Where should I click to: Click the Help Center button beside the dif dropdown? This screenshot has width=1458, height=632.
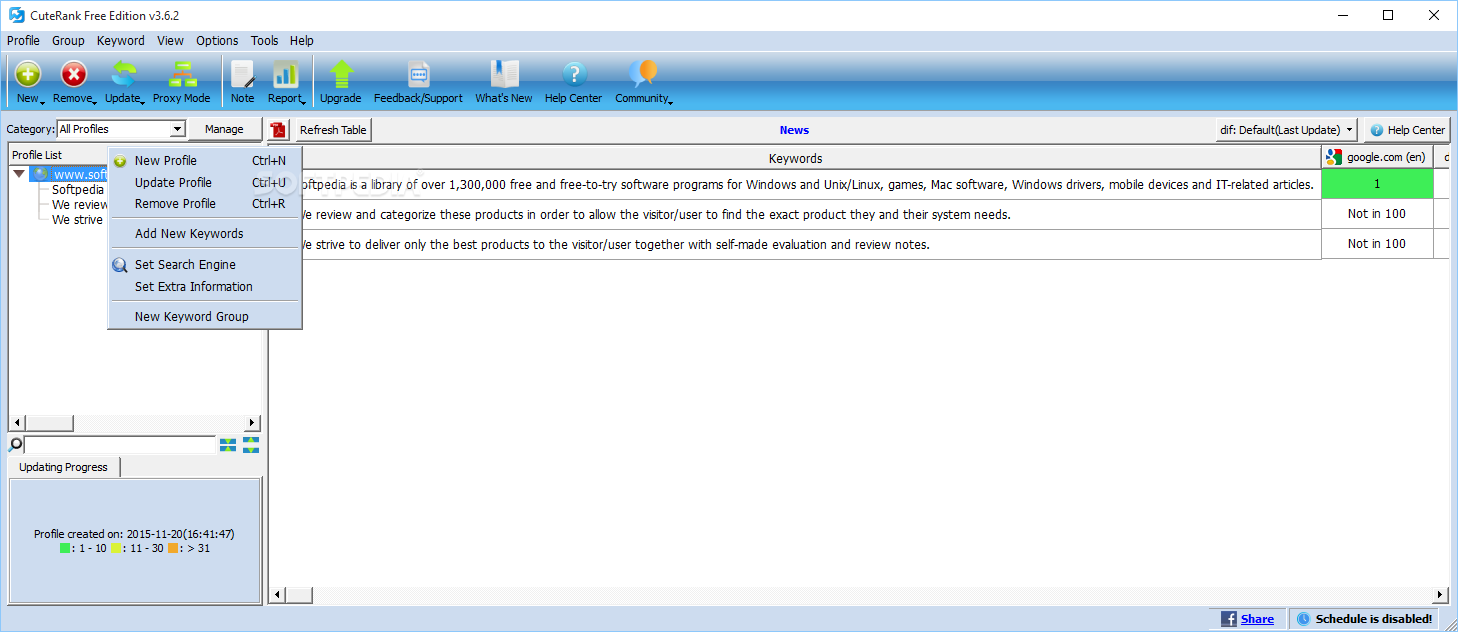[1406, 130]
